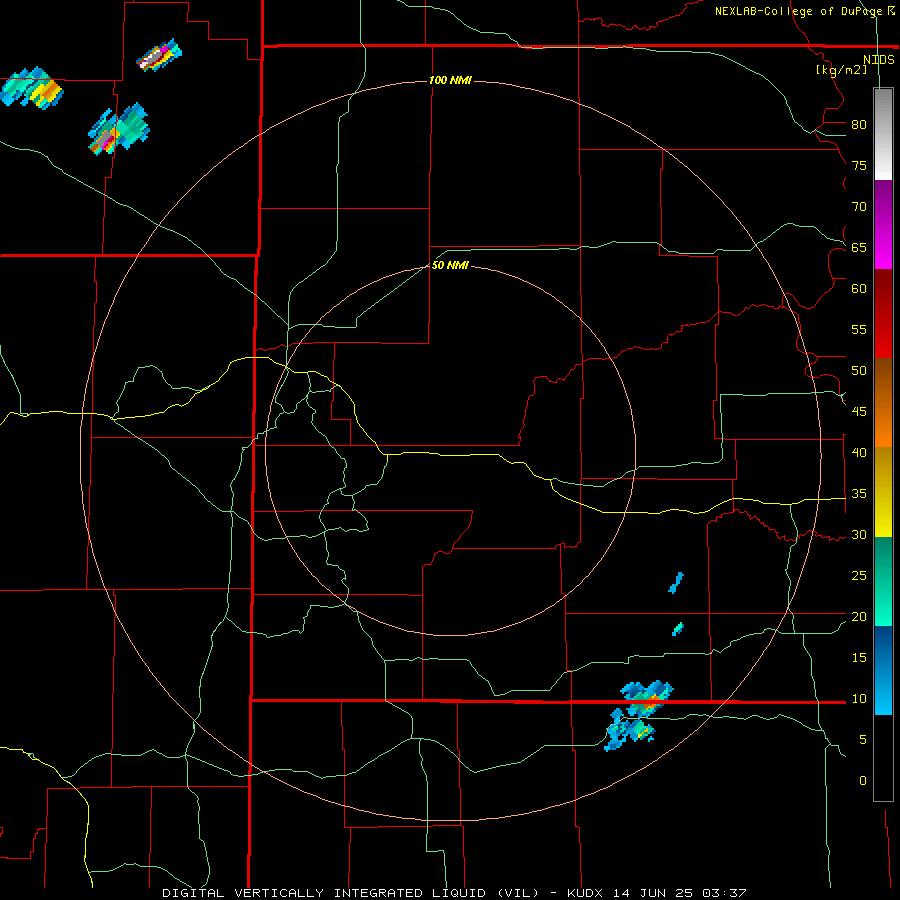Click the 55 value on the color scale
This screenshot has width=900, height=900.
[x=859, y=329]
